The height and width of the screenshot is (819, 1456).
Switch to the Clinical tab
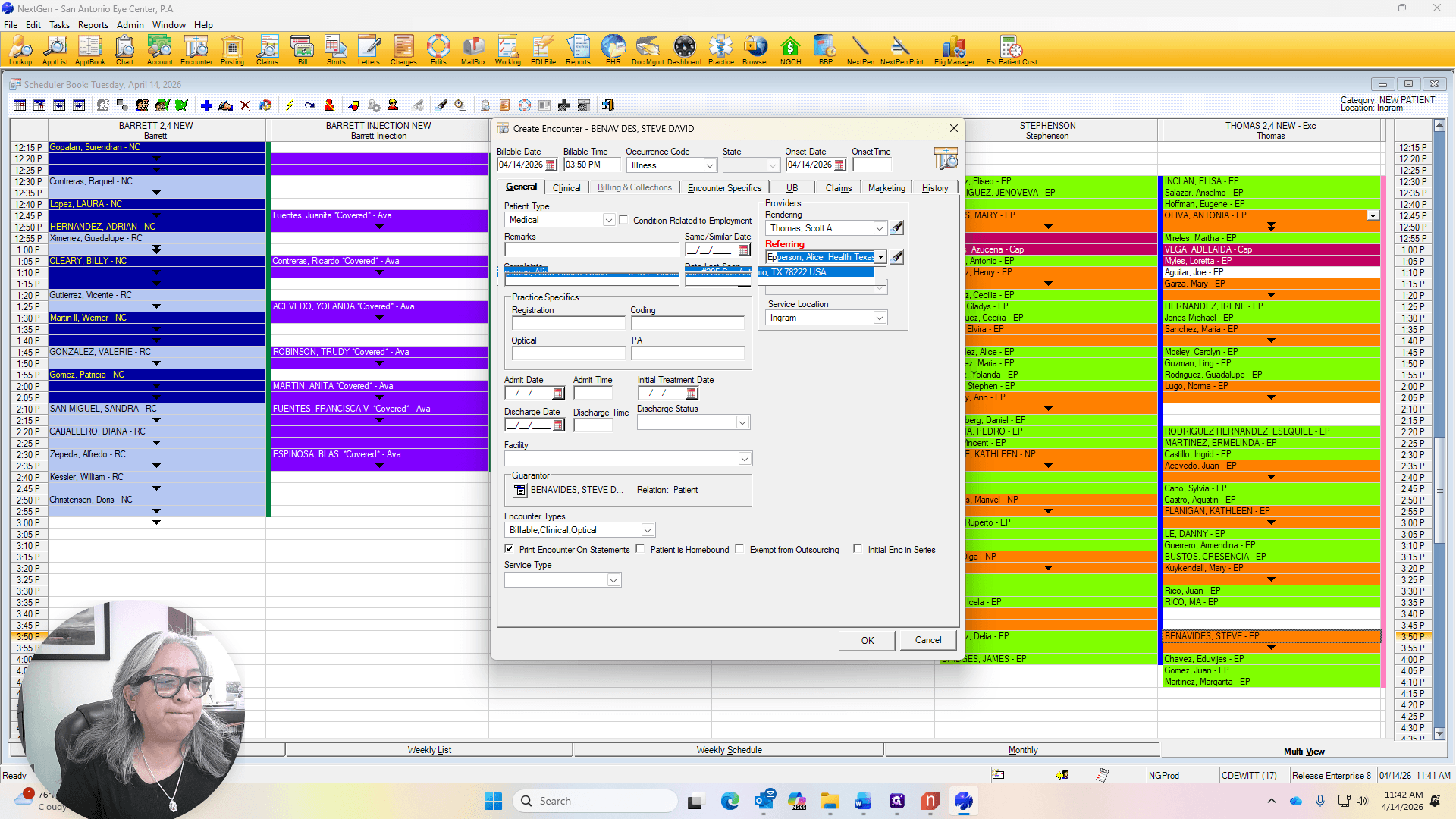pyautogui.click(x=566, y=188)
